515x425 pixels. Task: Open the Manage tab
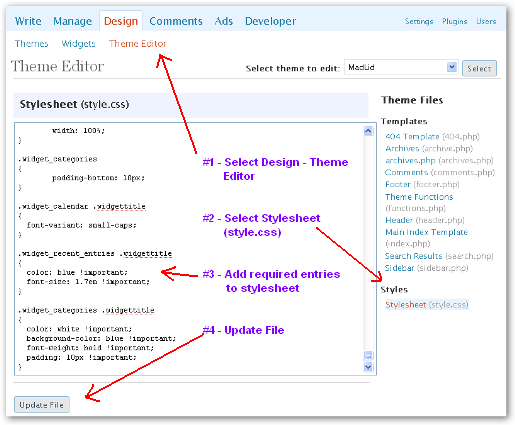tap(72, 21)
